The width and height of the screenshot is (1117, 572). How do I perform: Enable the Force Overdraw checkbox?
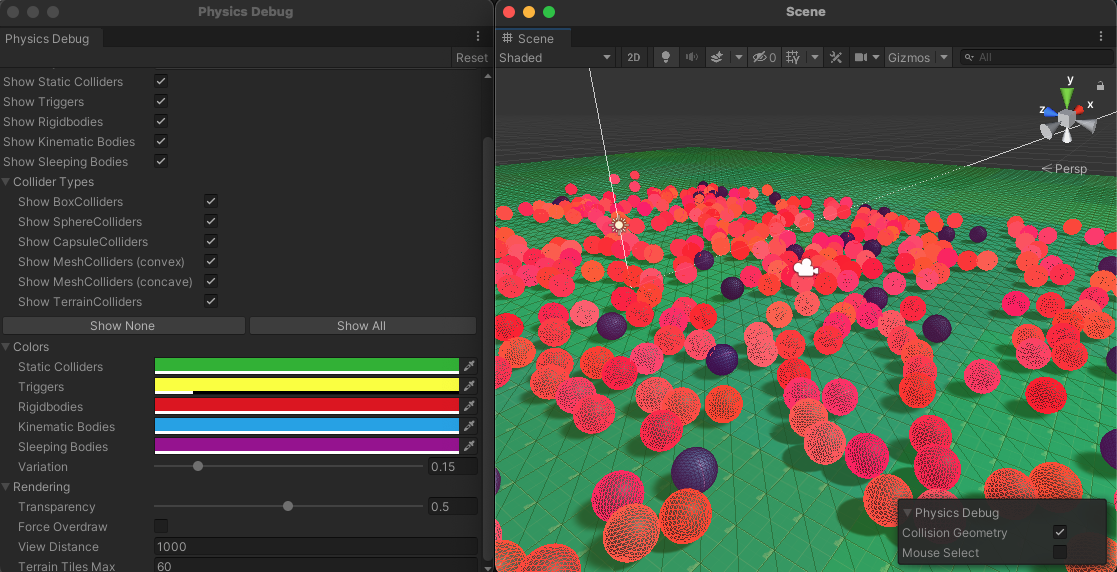pos(161,527)
